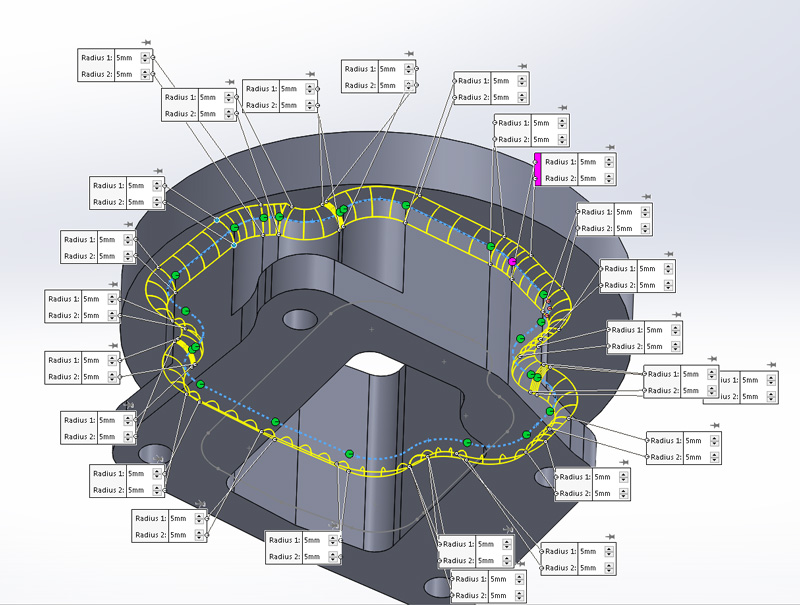Click the pin above the bottom-left-most callout
Image resolution: width=800 pixels, height=605 pixels.
(x=202, y=505)
